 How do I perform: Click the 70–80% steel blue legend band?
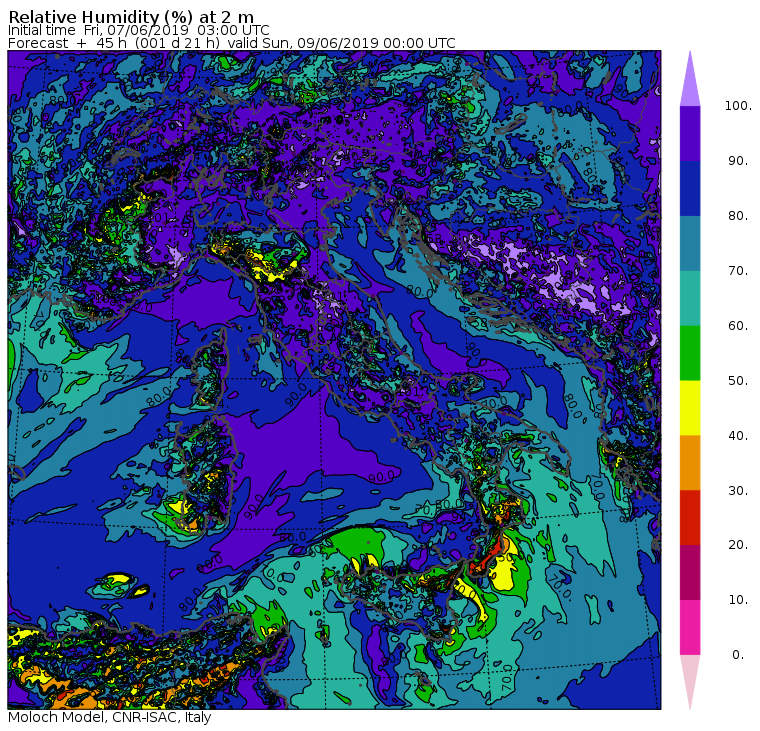coord(690,243)
